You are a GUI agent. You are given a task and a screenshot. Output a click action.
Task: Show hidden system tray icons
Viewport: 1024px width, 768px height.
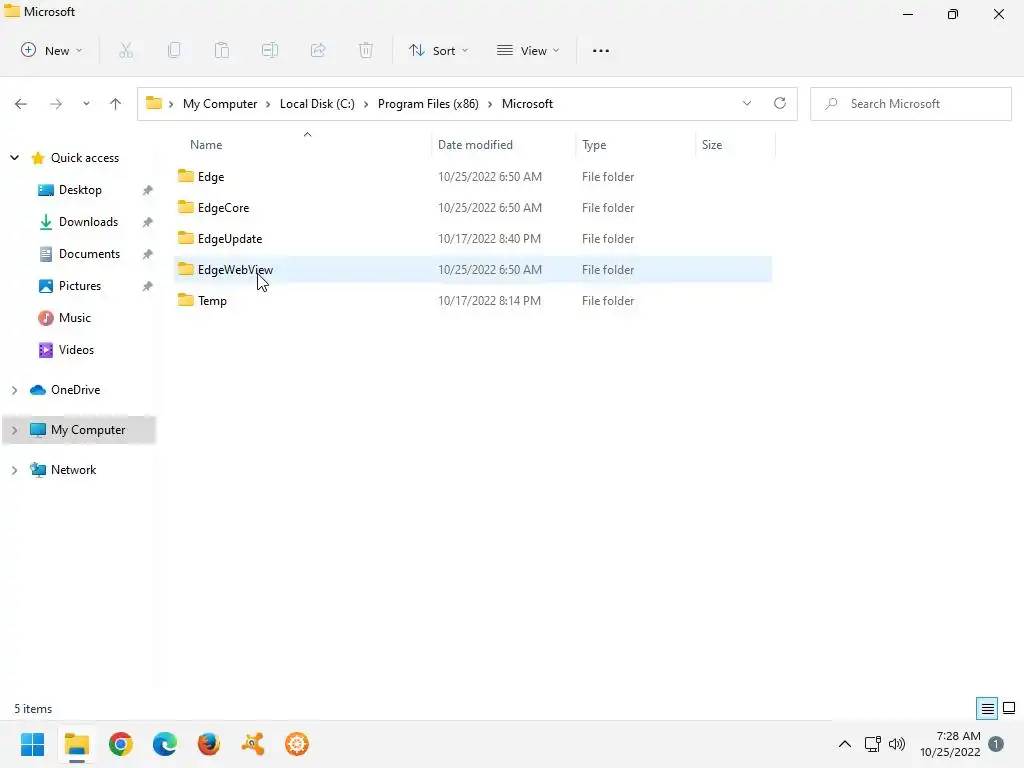[844, 744]
